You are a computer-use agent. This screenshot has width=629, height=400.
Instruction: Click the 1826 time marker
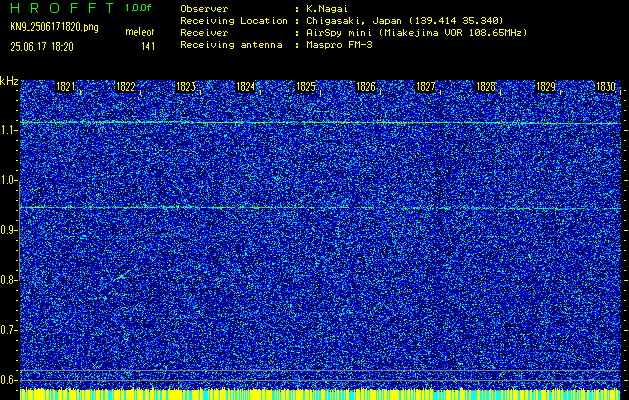(366, 87)
